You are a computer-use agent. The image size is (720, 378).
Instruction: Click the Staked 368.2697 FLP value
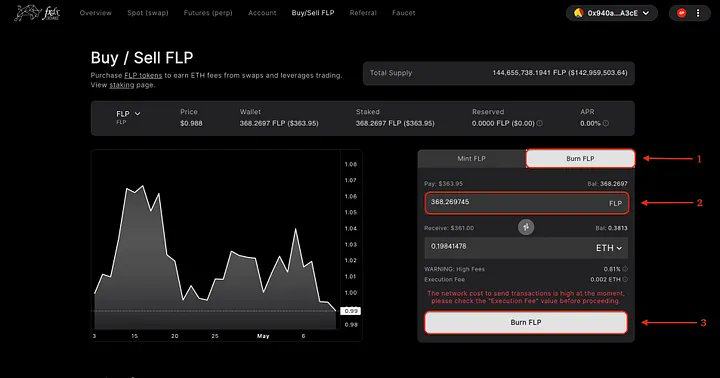395,123
